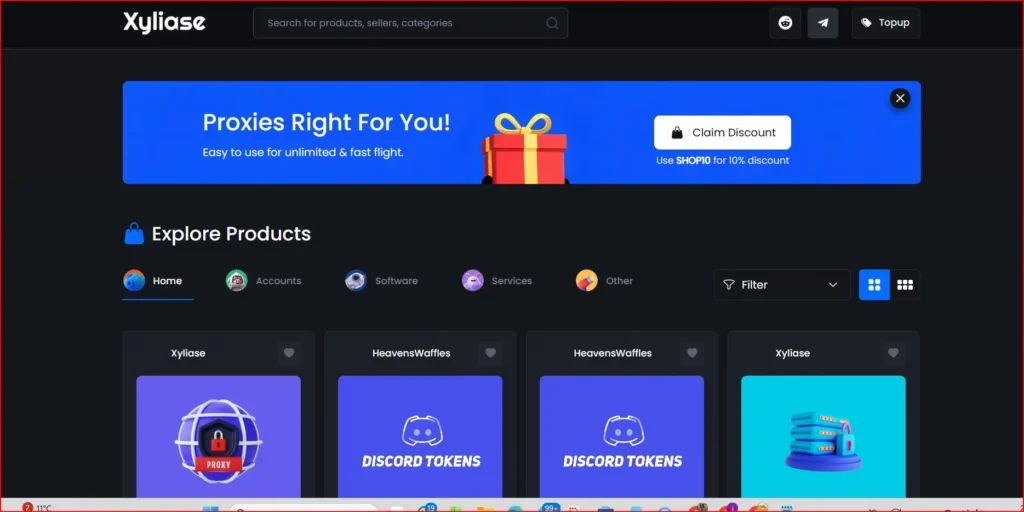Favorite the Xyliase proxy product heart
Viewport: 1024px width, 512px height.
coord(289,353)
